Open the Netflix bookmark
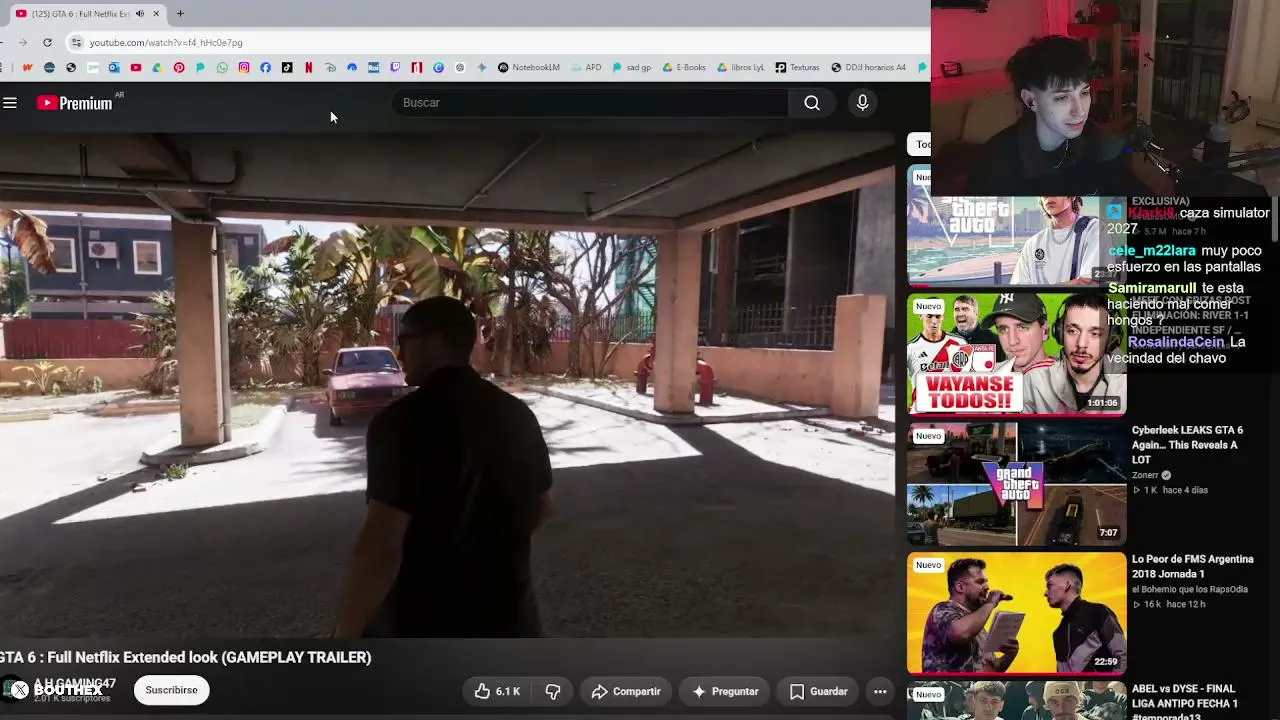Image resolution: width=1280 pixels, height=720 pixels. (x=308, y=67)
